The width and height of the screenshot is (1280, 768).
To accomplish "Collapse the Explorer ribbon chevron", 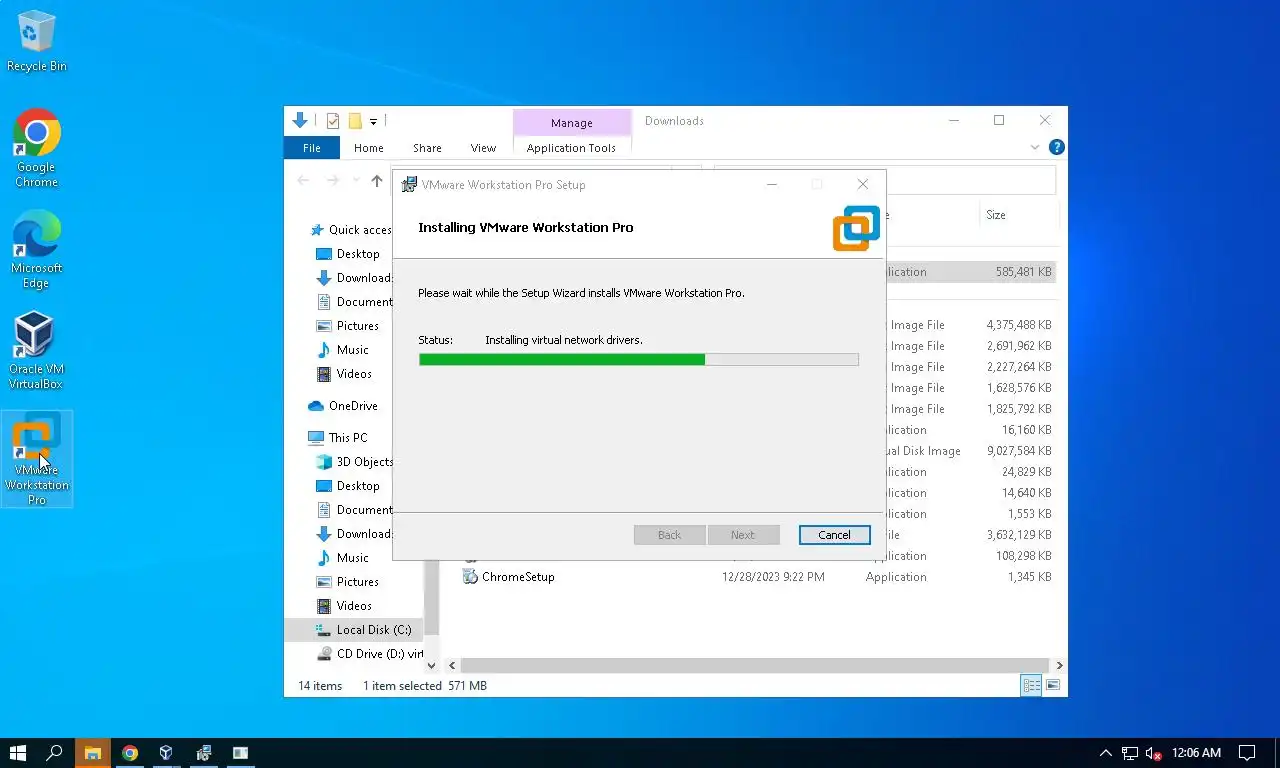I will click(1035, 148).
